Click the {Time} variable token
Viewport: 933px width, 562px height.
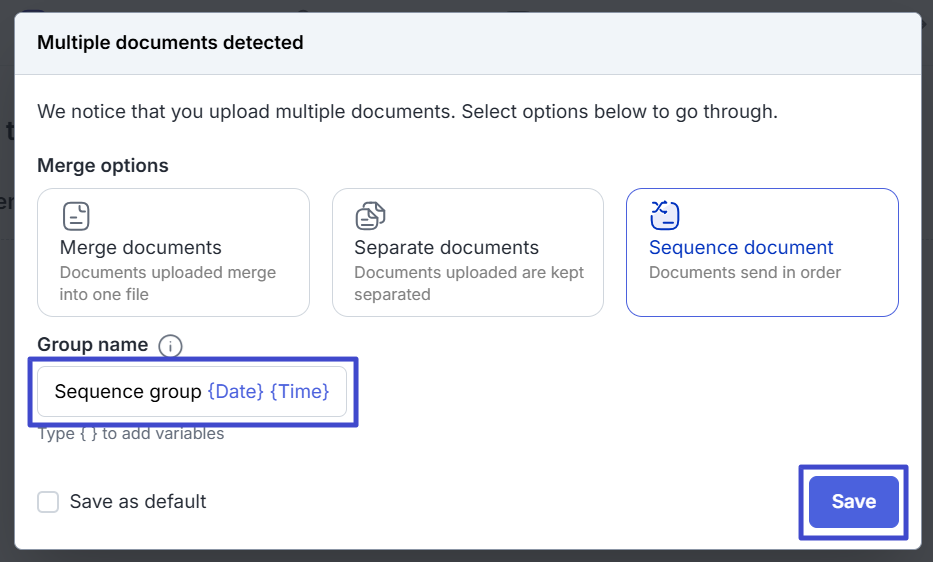pyautogui.click(x=299, y=392)
